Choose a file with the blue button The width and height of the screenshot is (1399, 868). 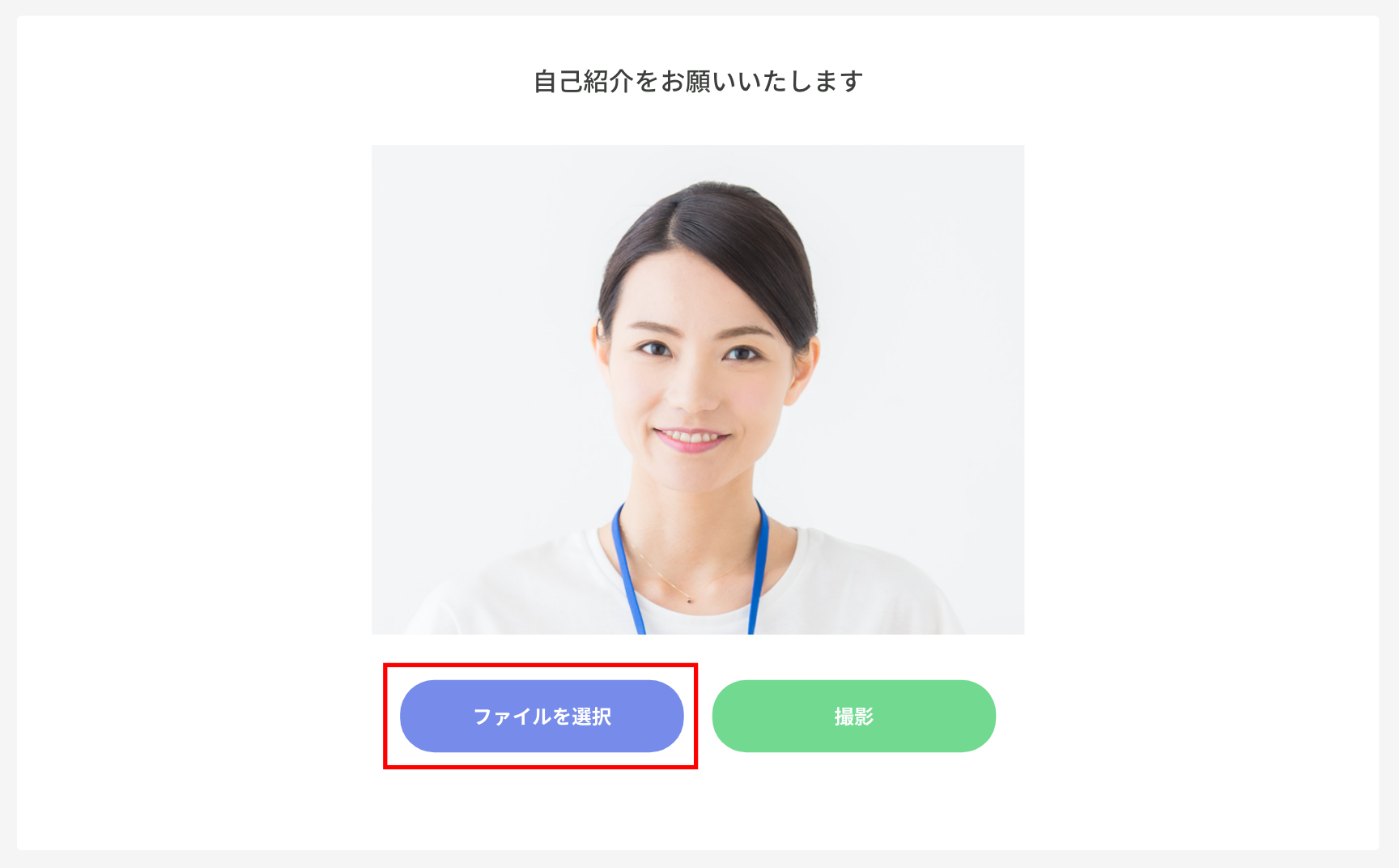(542, 716)
